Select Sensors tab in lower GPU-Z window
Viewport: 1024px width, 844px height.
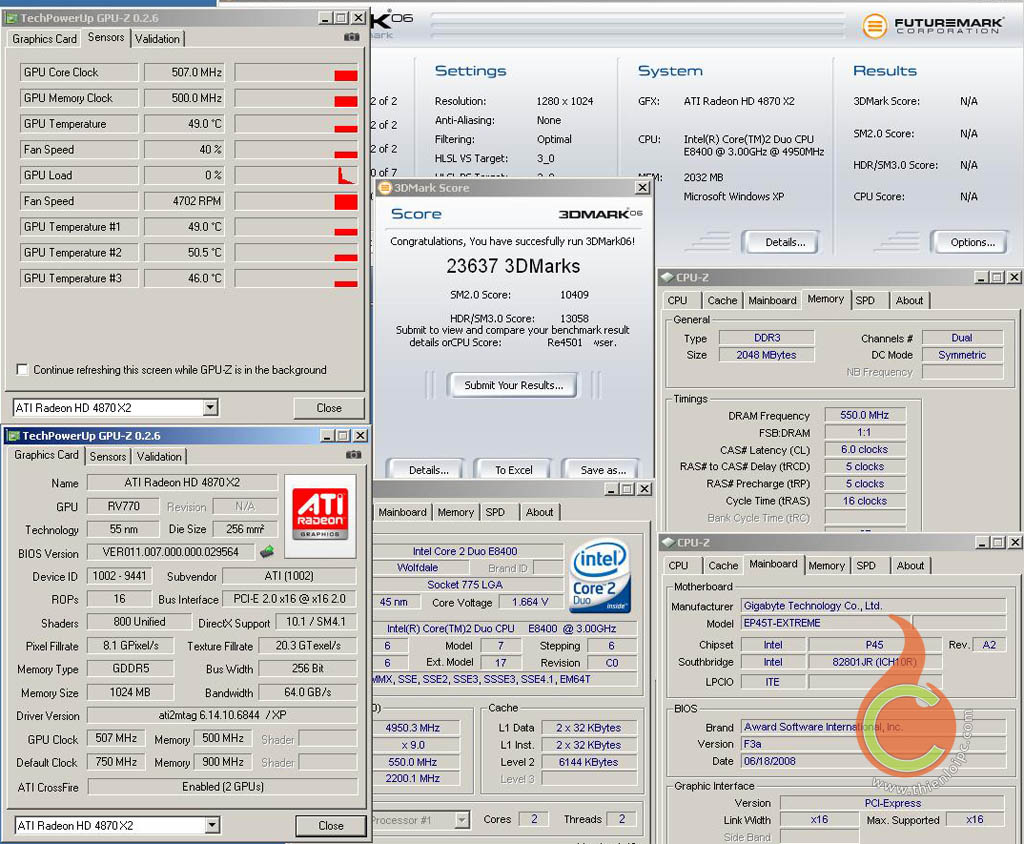108,457
